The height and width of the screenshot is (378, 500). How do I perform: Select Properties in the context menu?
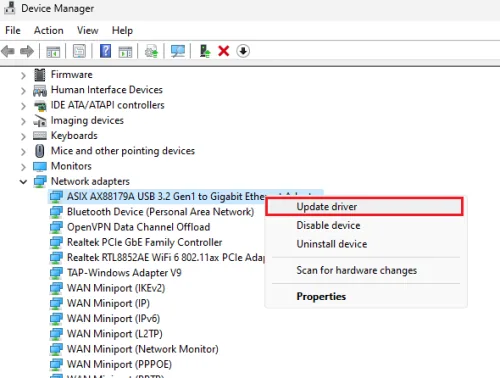coord(321,296)
